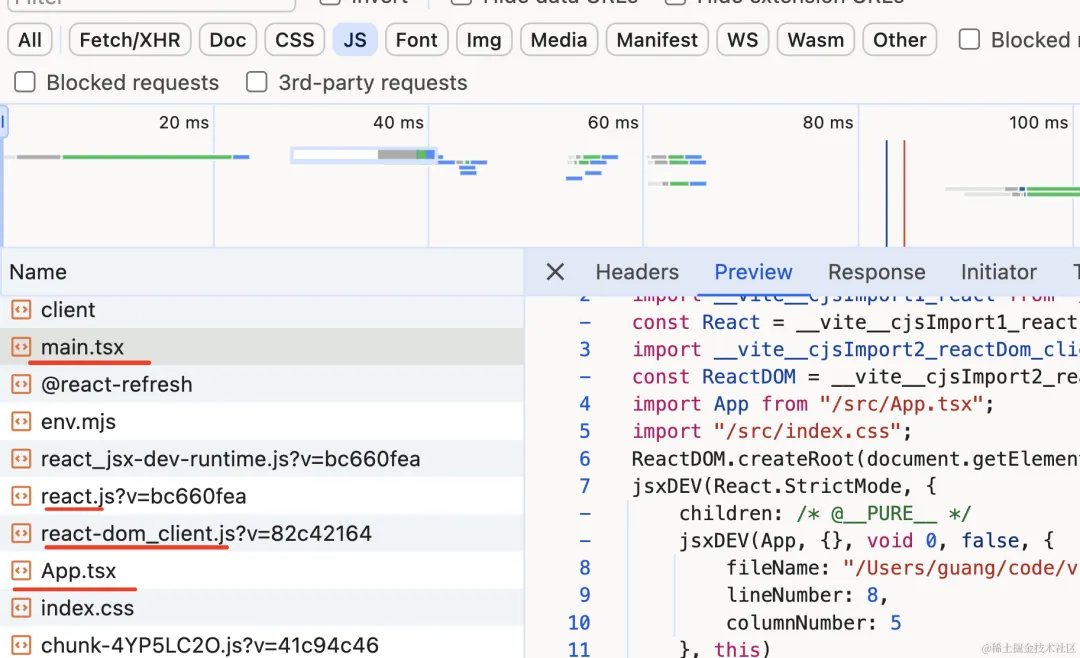1080x658 pixels.
Task: Click the script icon beside client
Action: click(x=21, y=310)
